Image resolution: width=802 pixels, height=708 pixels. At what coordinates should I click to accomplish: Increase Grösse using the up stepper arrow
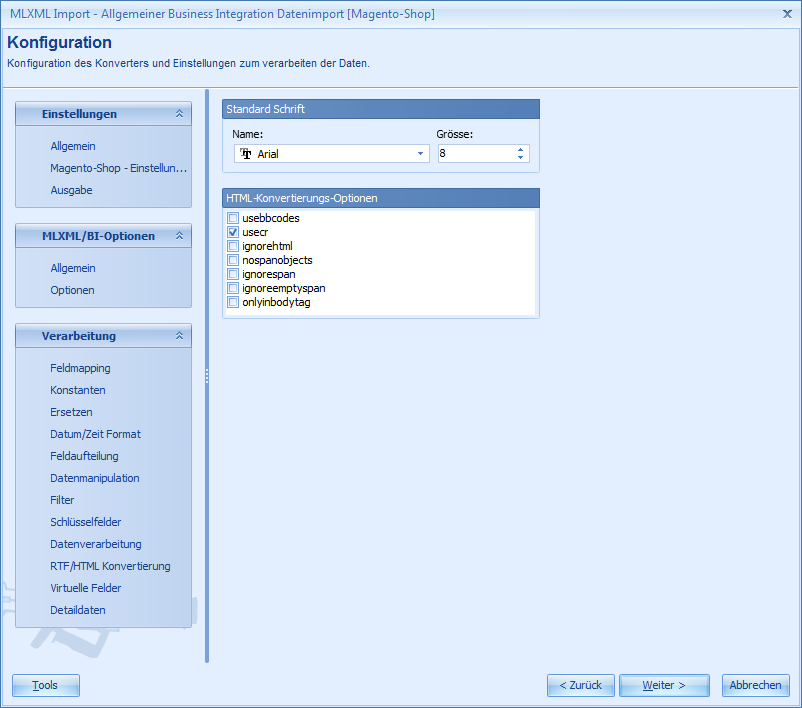coord(520,149)
